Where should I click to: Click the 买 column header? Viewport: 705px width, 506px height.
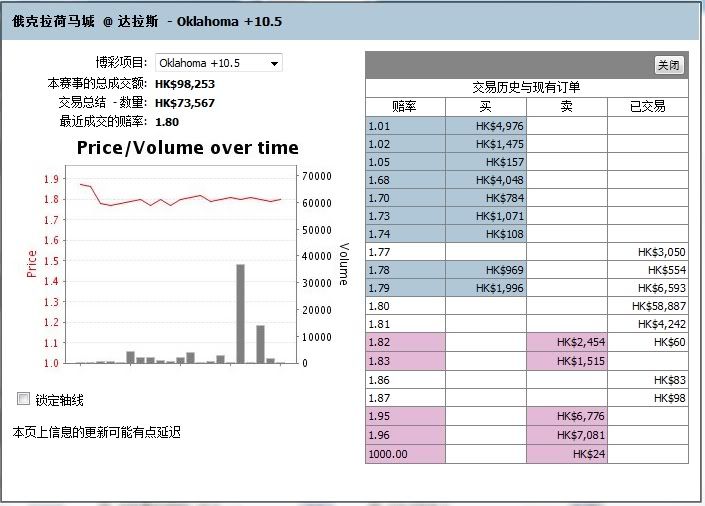click(x=486, y=106)
